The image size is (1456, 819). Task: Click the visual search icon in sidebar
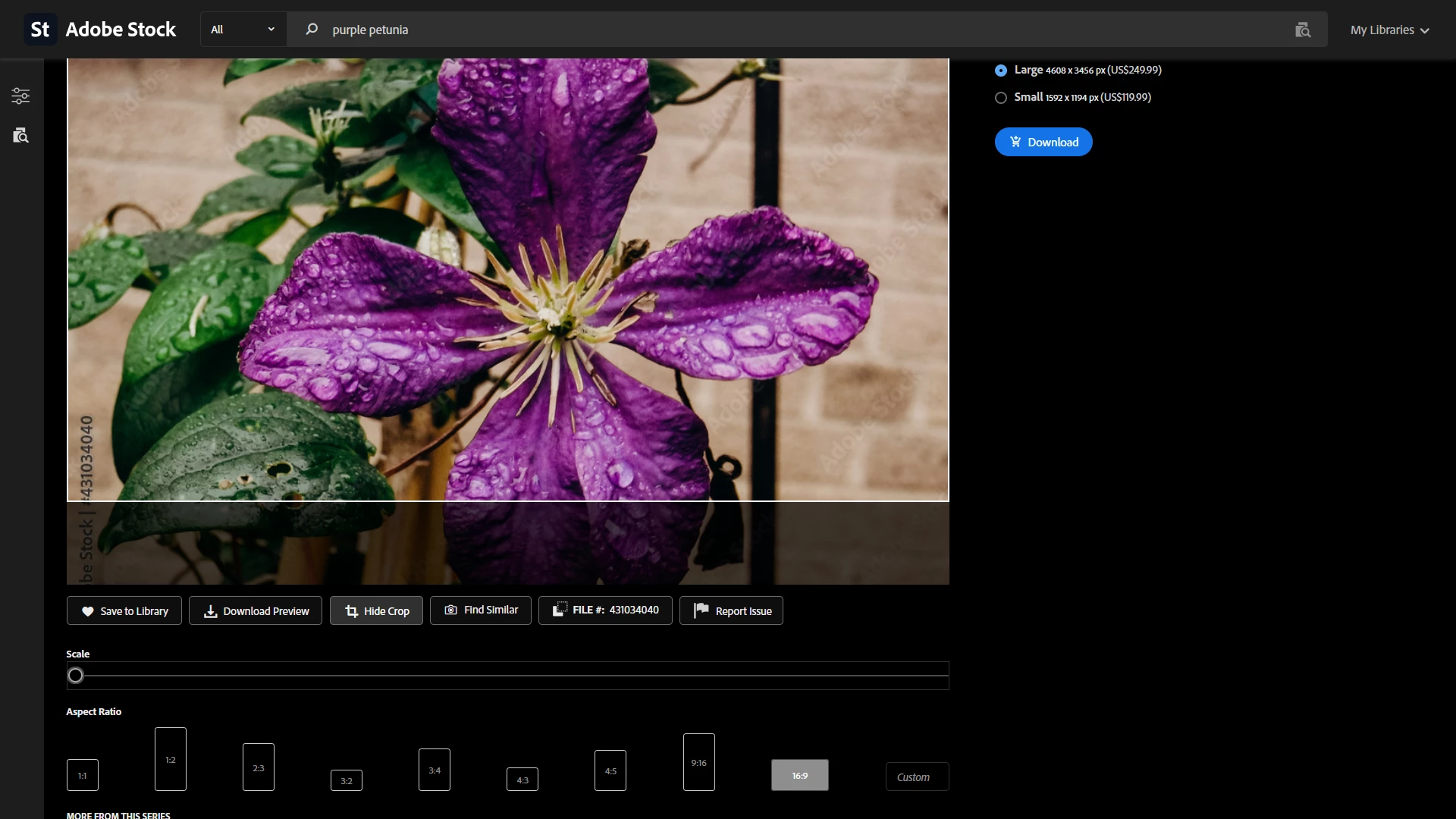[x=20, y=136]
